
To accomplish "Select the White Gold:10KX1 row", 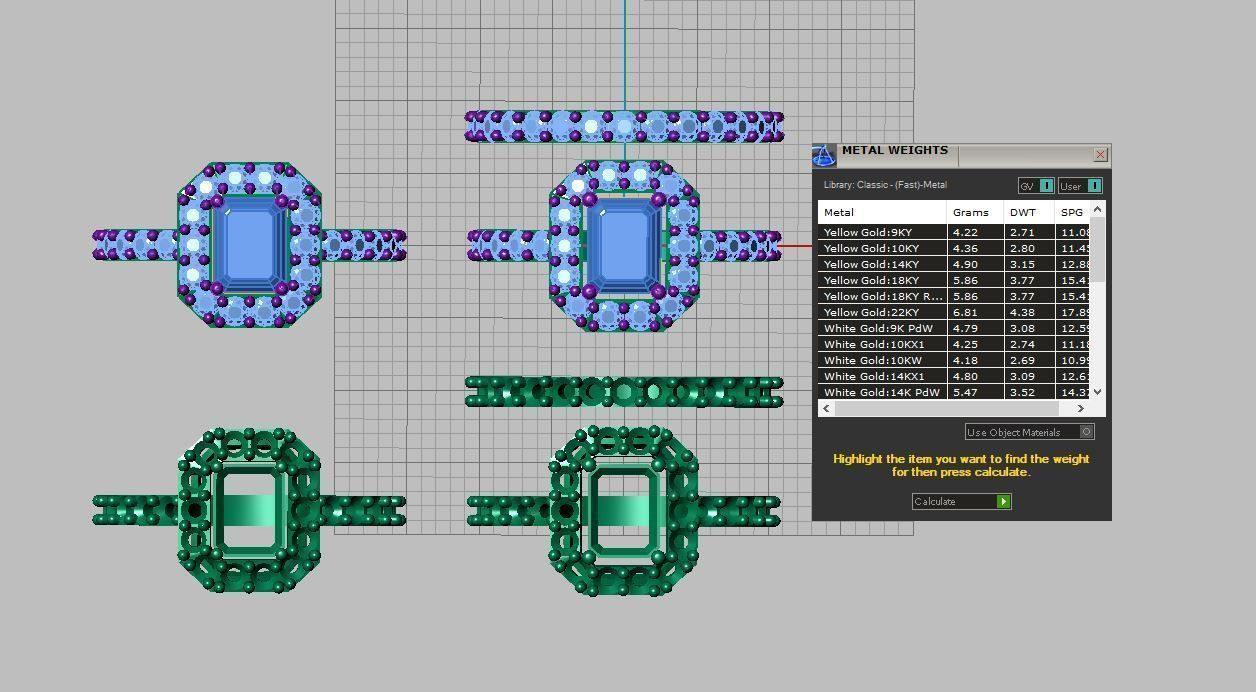I will (x=954, y=344).
